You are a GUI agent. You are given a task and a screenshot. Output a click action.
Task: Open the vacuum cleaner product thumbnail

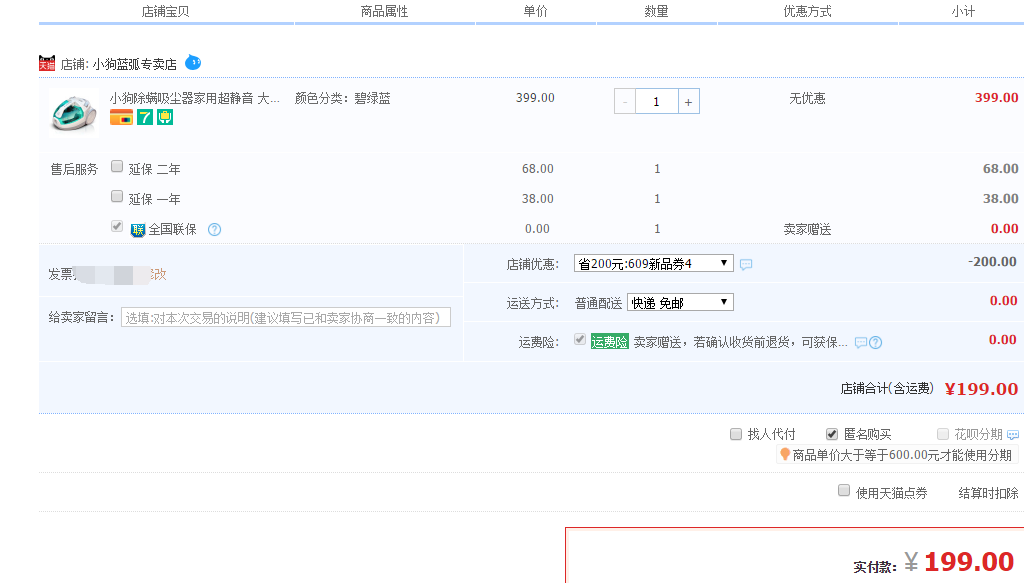point(74,112)
